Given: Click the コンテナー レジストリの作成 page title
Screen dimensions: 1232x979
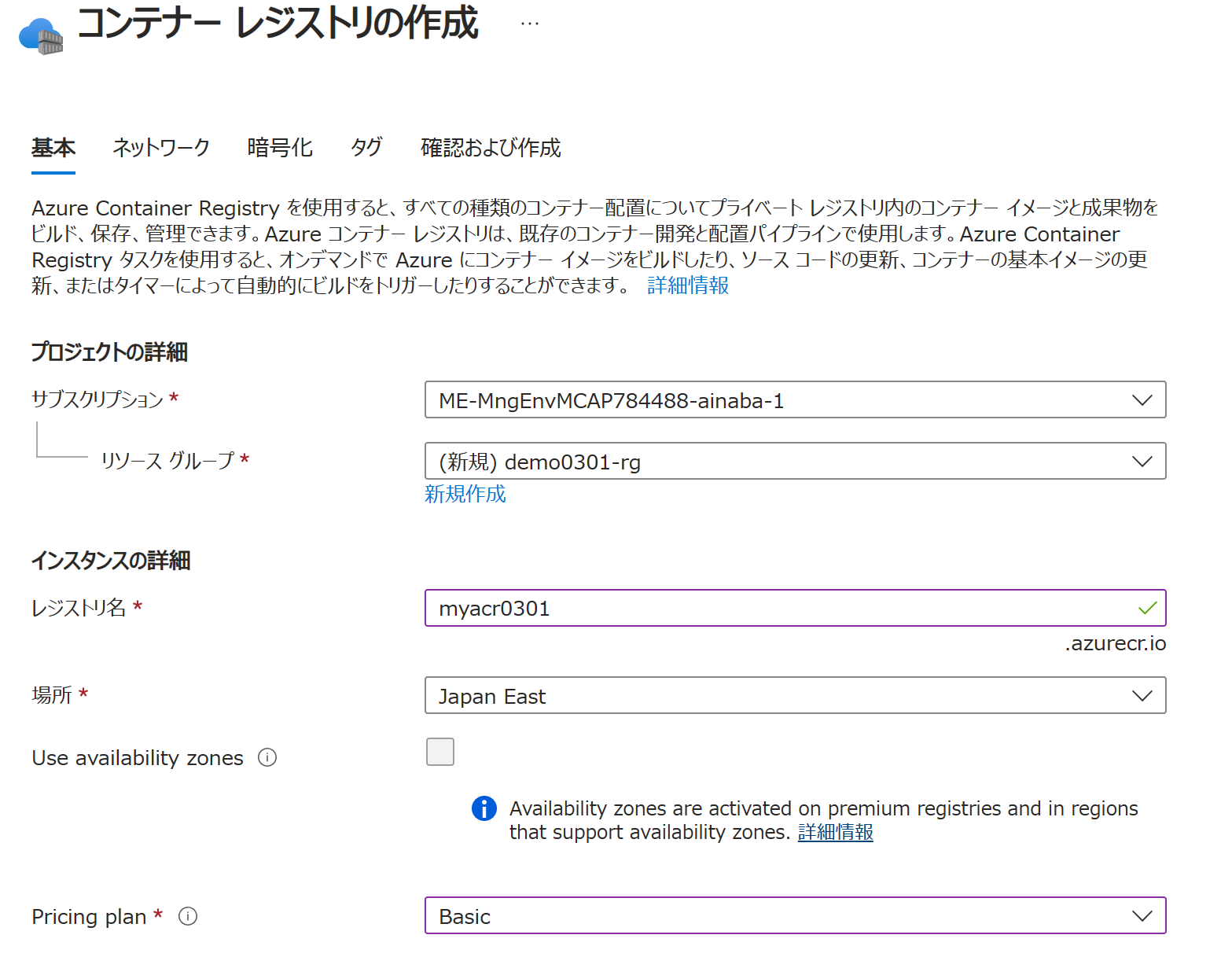Looking at the screenshot, I should point(278,23).
